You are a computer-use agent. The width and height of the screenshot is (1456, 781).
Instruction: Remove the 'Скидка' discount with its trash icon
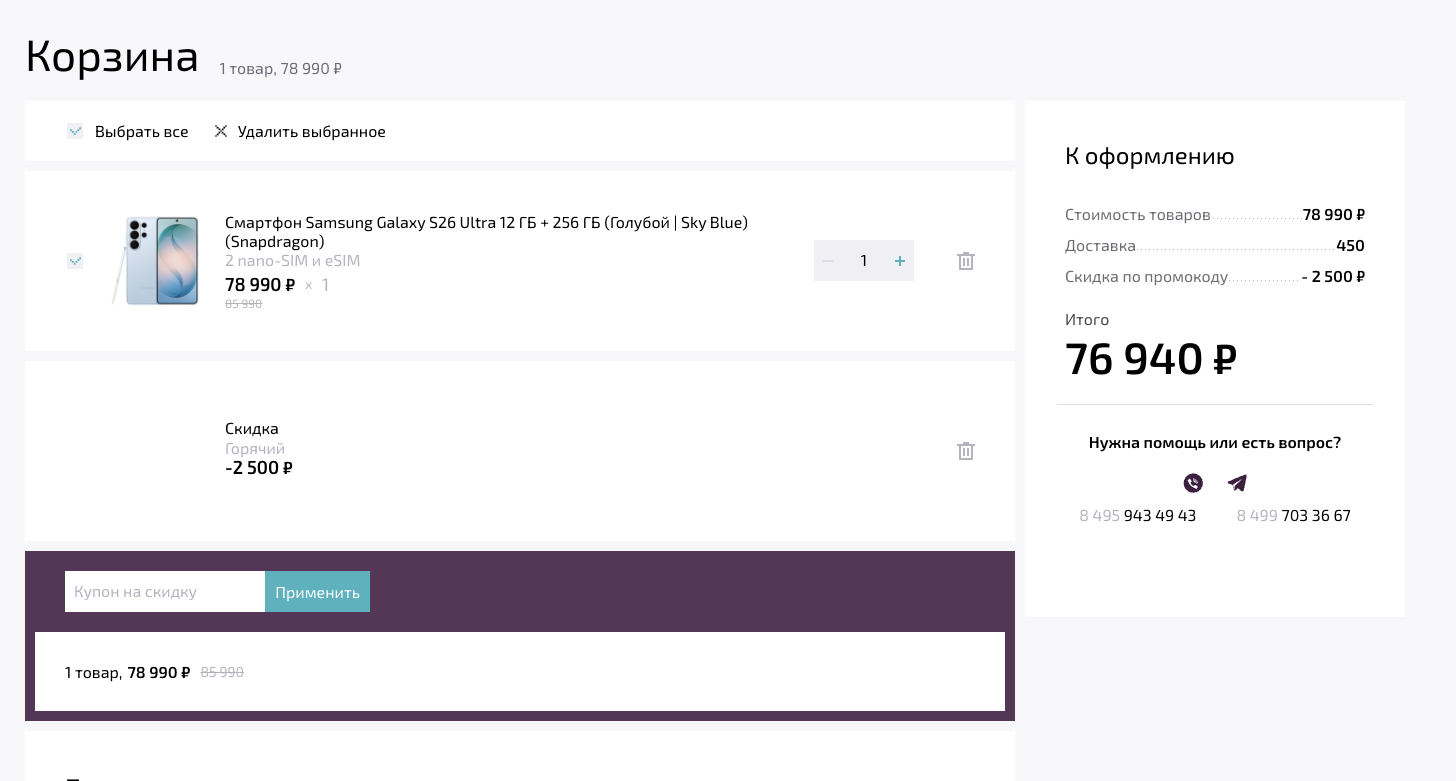pyautogui.click(x=966, y=451)
